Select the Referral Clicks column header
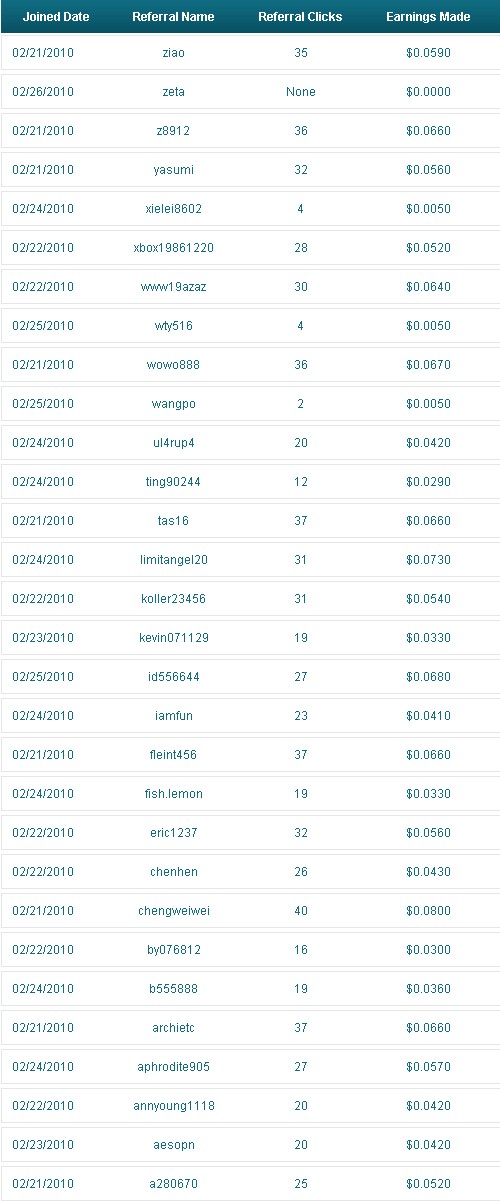The width and height of the screenshot is (500, 1201). pyautogui.click(x=300, y=17)
